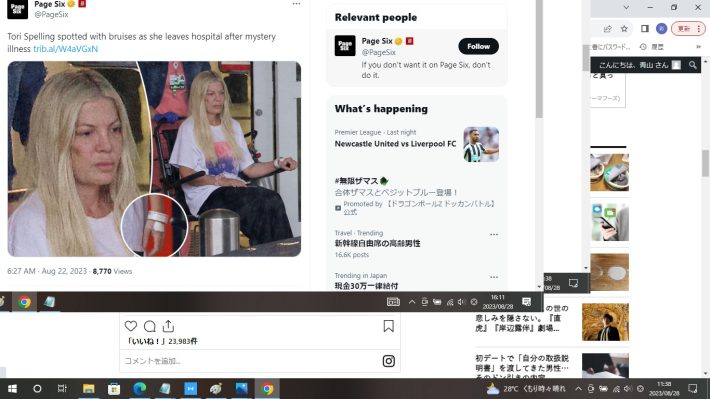Bookmark the page with the Chrome star icon
Image resolution: width=710 pixels, height=399 pixels.
pyautogui.click(x=624, y=29)
